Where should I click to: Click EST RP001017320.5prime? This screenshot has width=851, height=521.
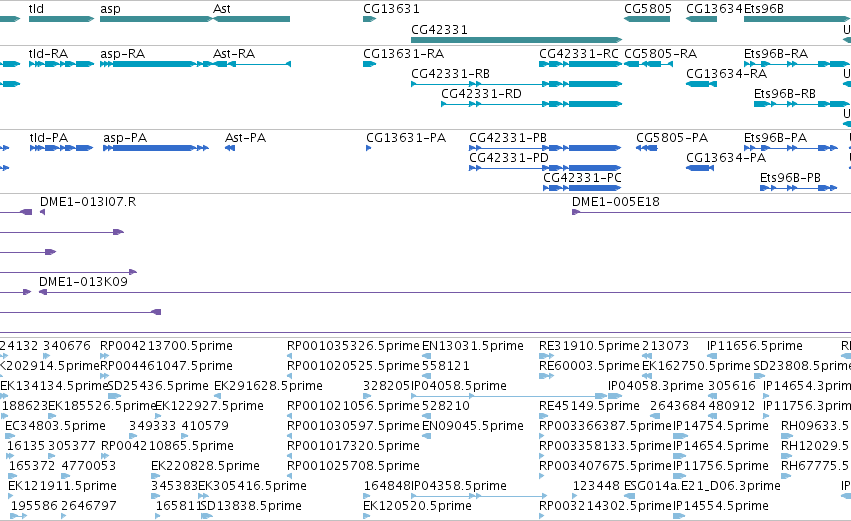[x=353, y=446]
